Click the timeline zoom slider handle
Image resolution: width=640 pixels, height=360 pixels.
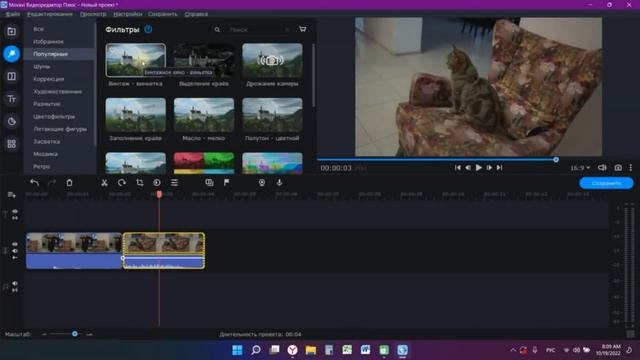point(75,334)
